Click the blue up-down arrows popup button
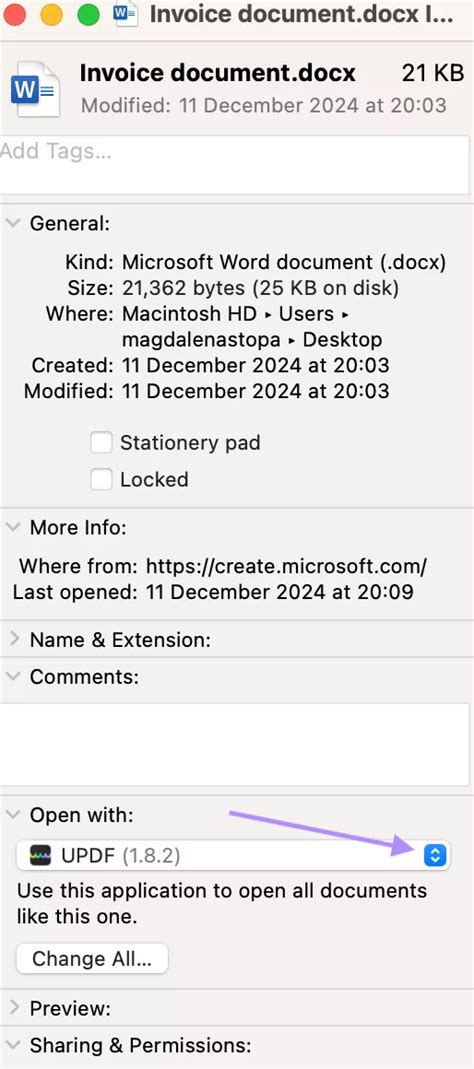Viewport: 474px width, 1069px height. pos(434,855)
